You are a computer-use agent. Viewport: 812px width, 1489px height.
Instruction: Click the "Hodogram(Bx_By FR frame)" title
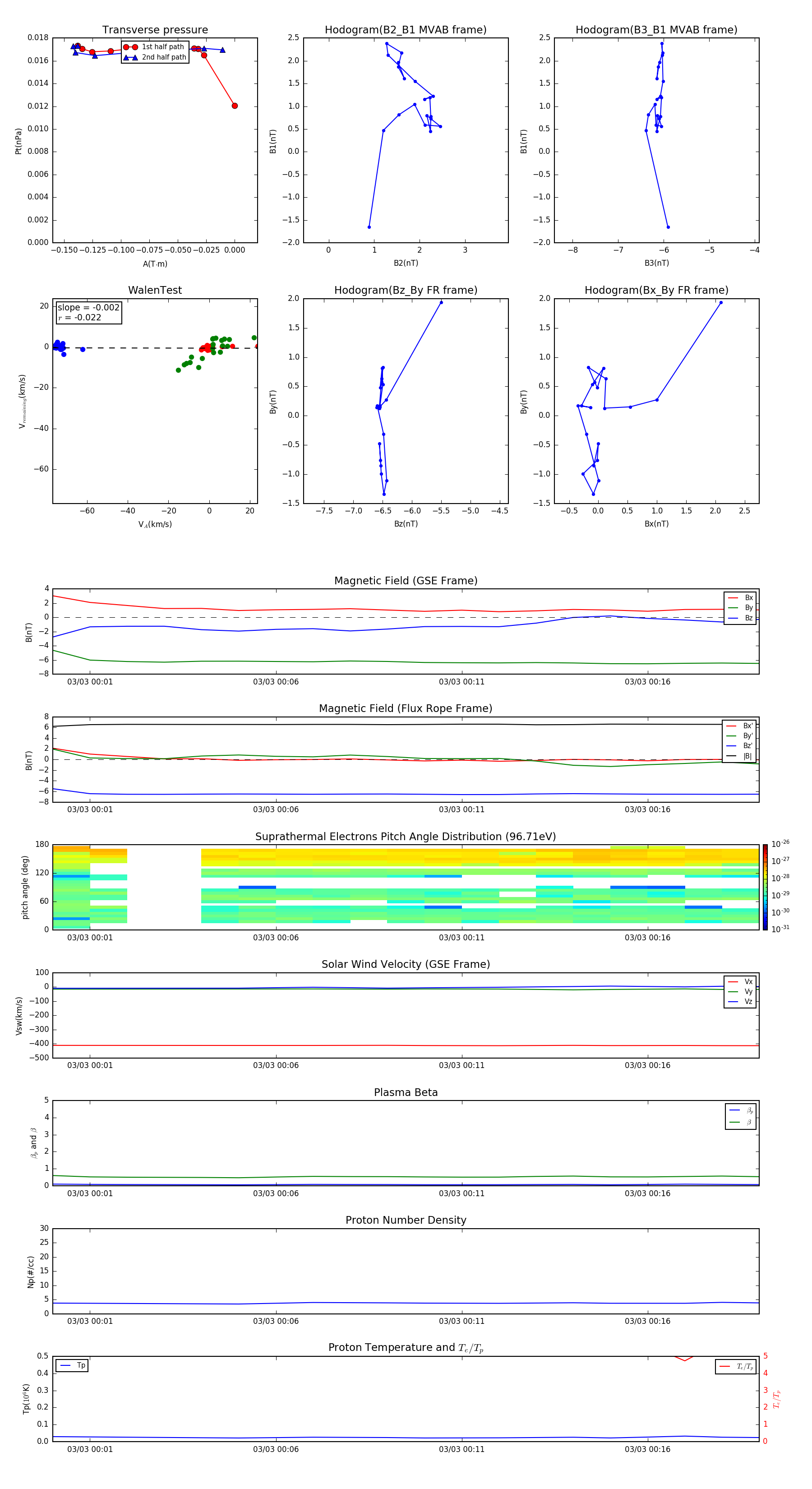click(x=656, y=290)
